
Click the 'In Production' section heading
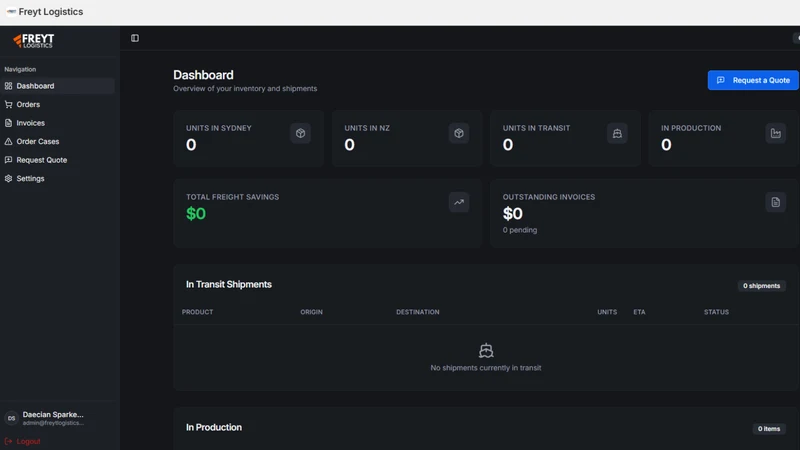coord(214,428)
